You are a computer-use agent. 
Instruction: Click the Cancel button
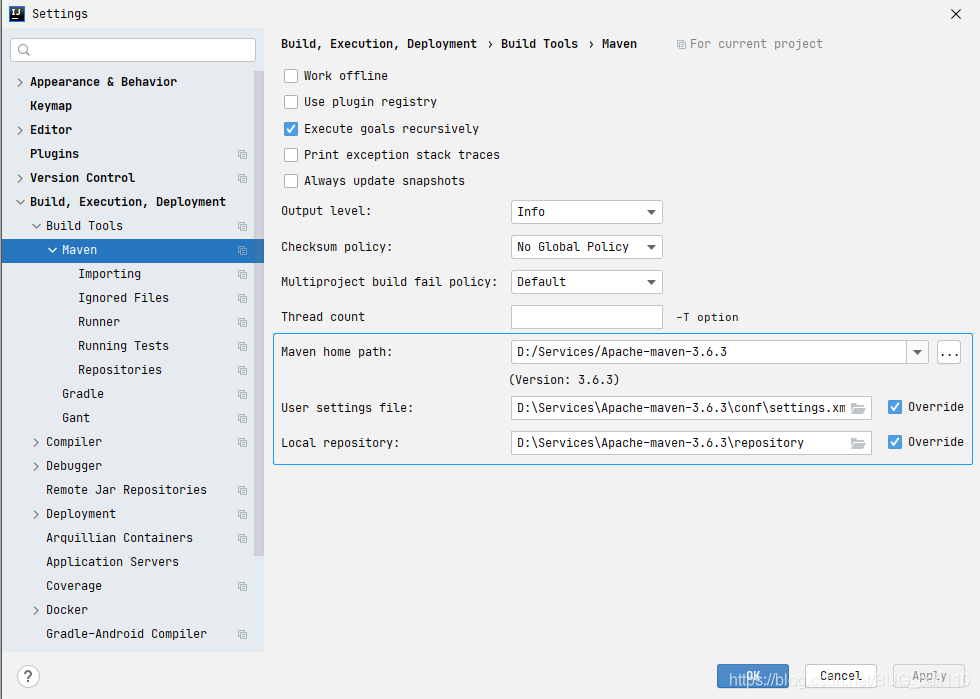point(840,675)
